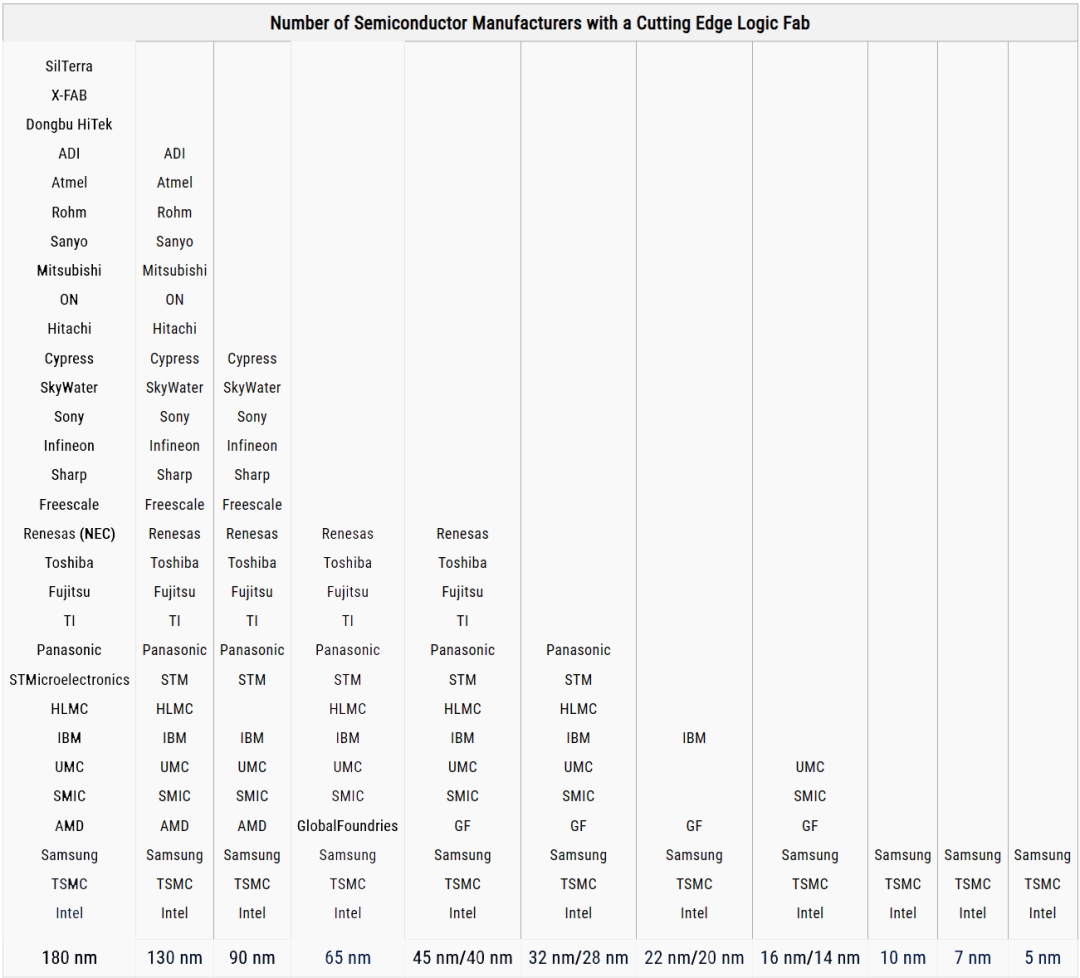Open the 10 nm column link
1080x978 pixels.
[902, 957]
